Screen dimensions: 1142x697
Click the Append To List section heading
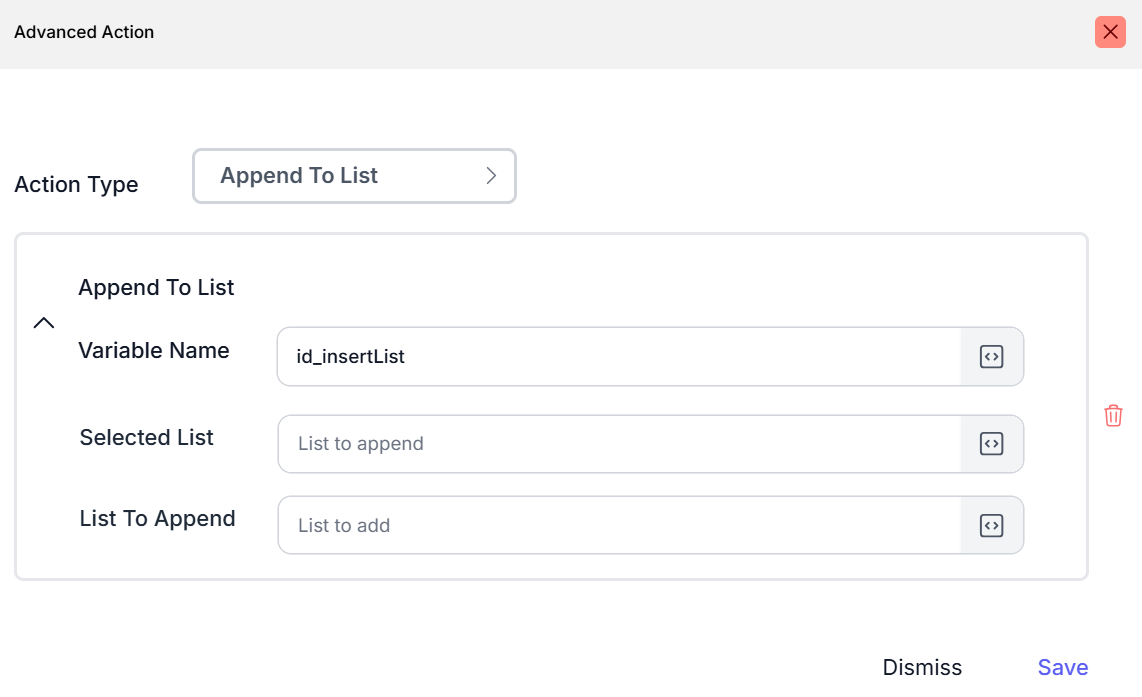pyautogui.click(x=156, y=288)
